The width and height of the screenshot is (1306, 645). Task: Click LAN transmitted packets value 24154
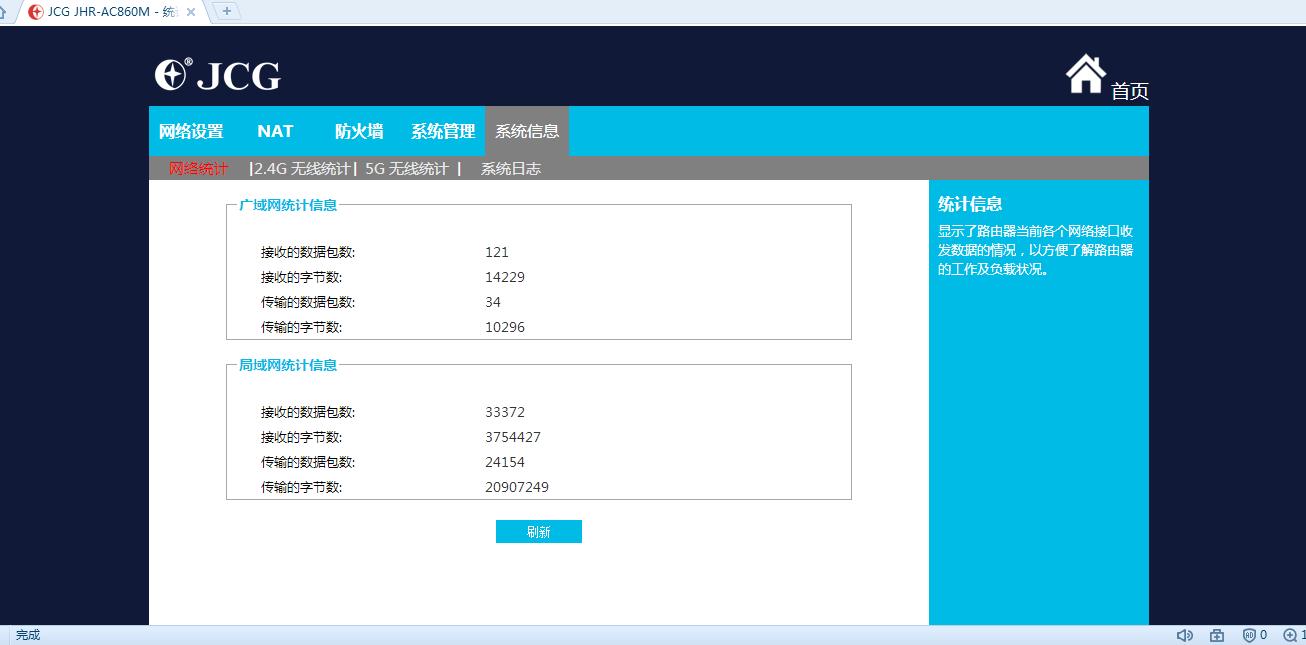point(505,462)
